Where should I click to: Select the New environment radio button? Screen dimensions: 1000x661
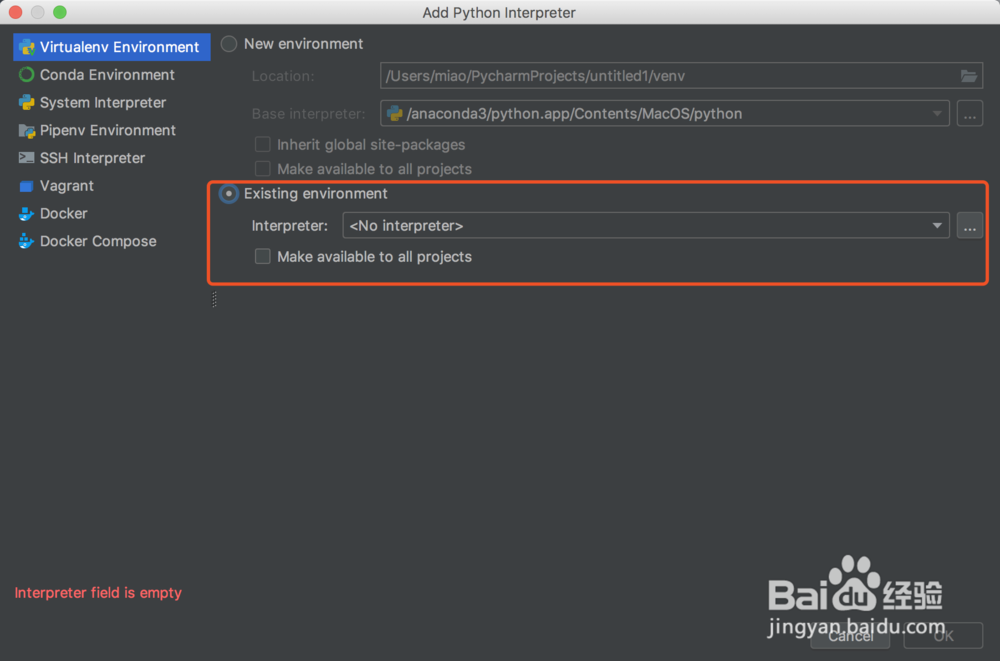pyautogui.click(x=229, y=44)
